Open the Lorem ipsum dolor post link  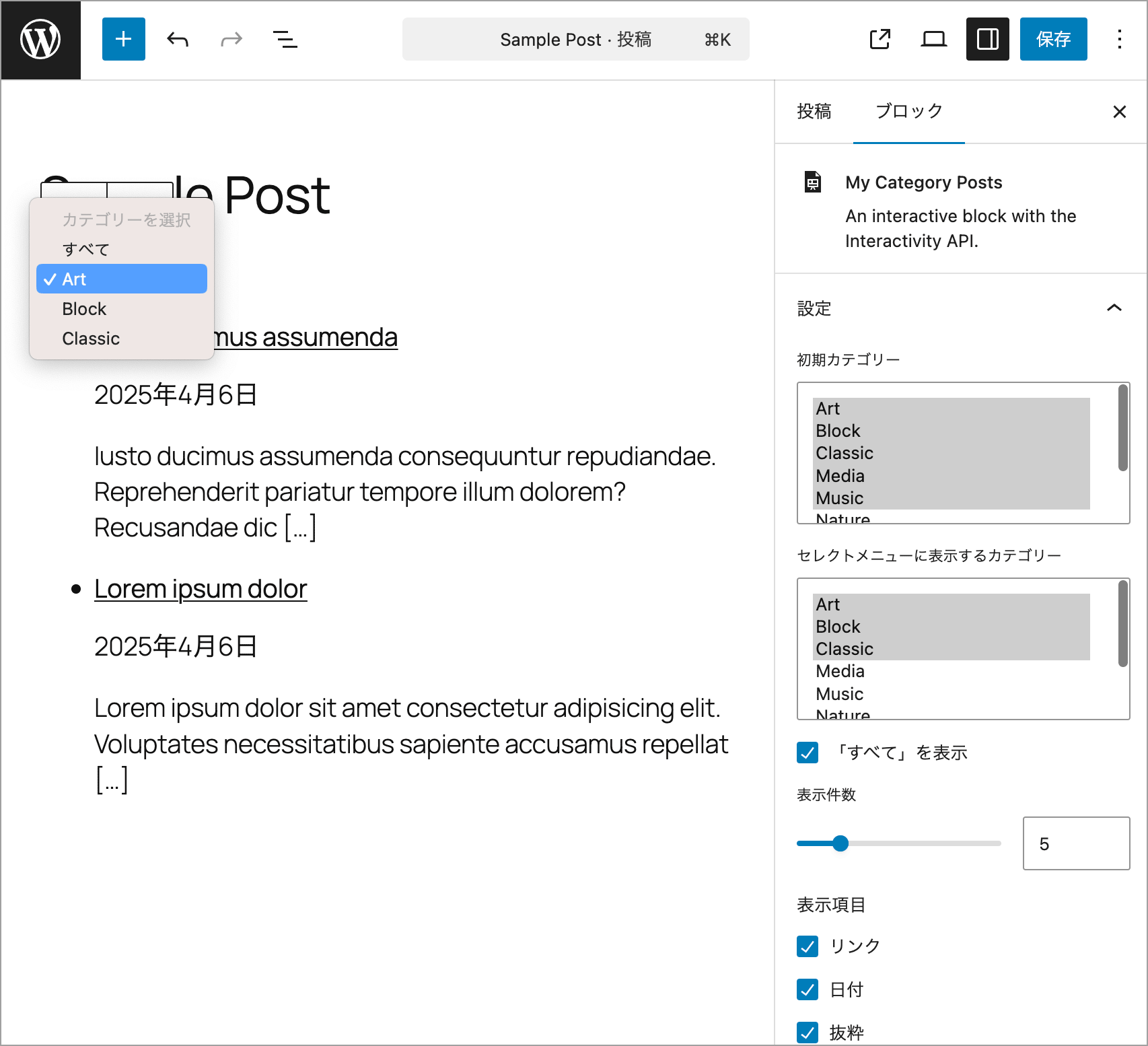(x=201, y=589)
